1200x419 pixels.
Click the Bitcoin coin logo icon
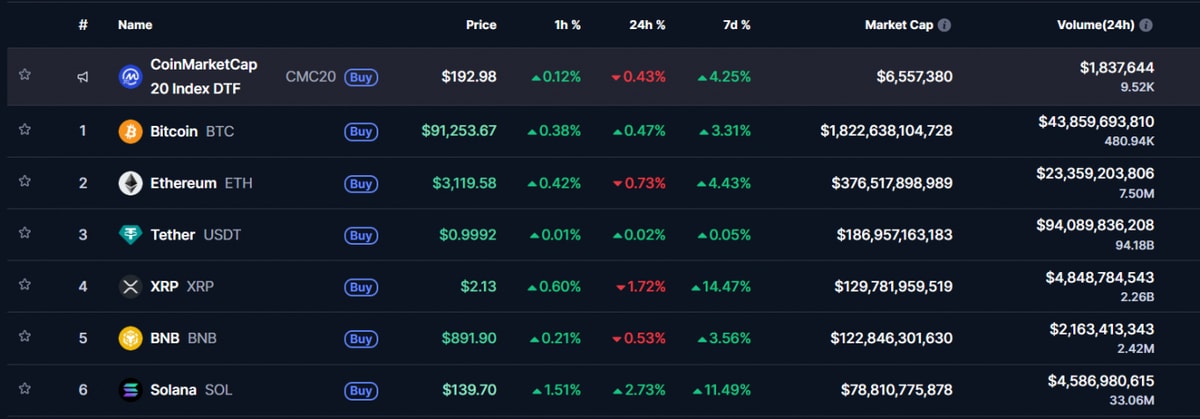click(130, 131)
